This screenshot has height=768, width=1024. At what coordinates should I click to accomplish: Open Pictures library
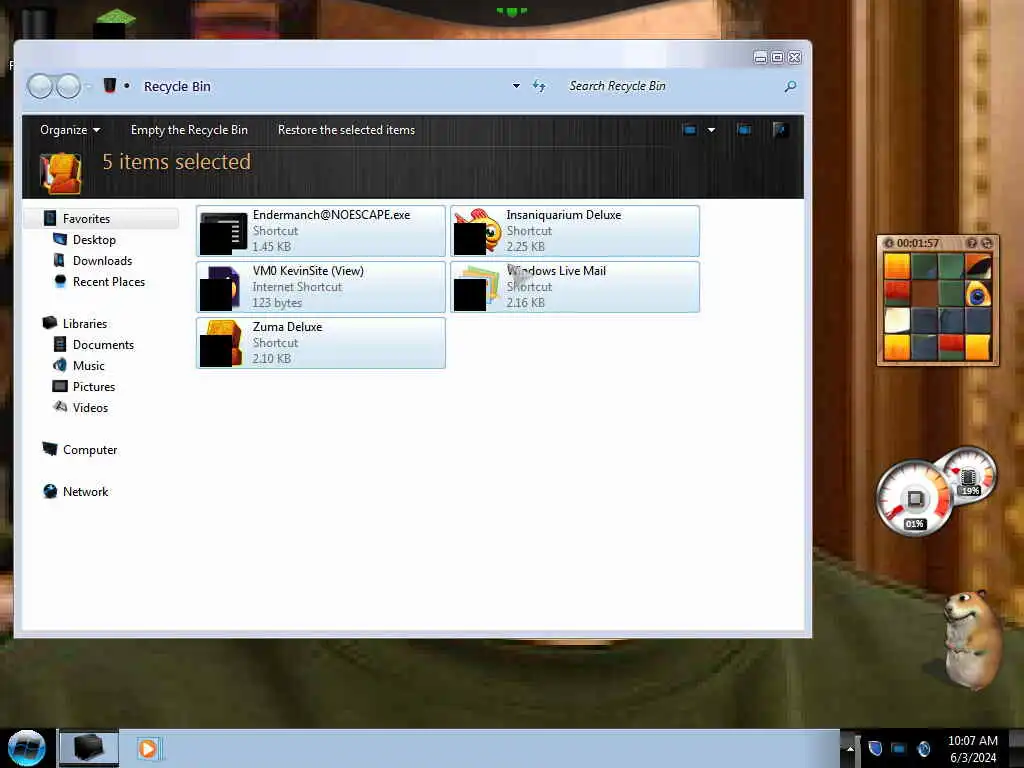tap(94, 387)
